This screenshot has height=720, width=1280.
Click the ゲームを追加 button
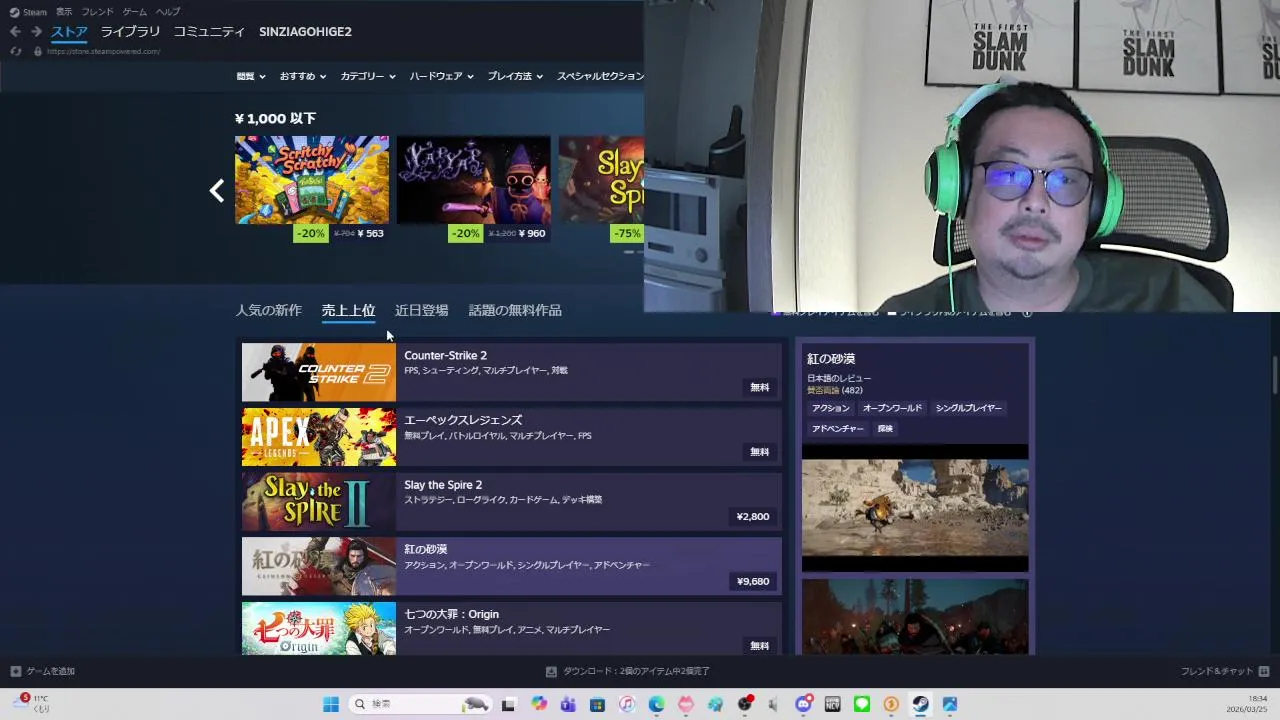click(x=42, y=671)
